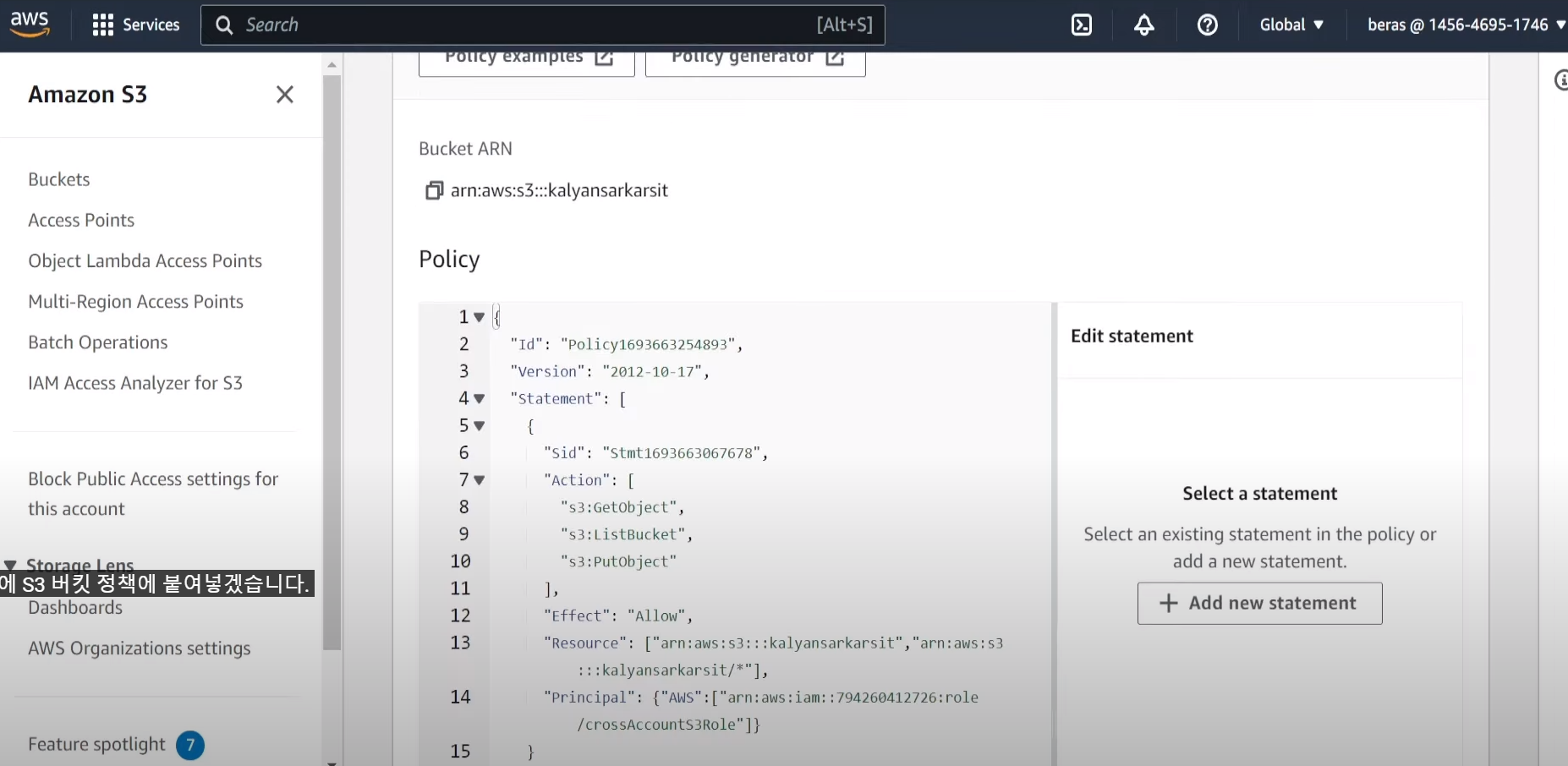
Task: Click the Feature spotlight badge 7
Action: click(x=190, y=745)
